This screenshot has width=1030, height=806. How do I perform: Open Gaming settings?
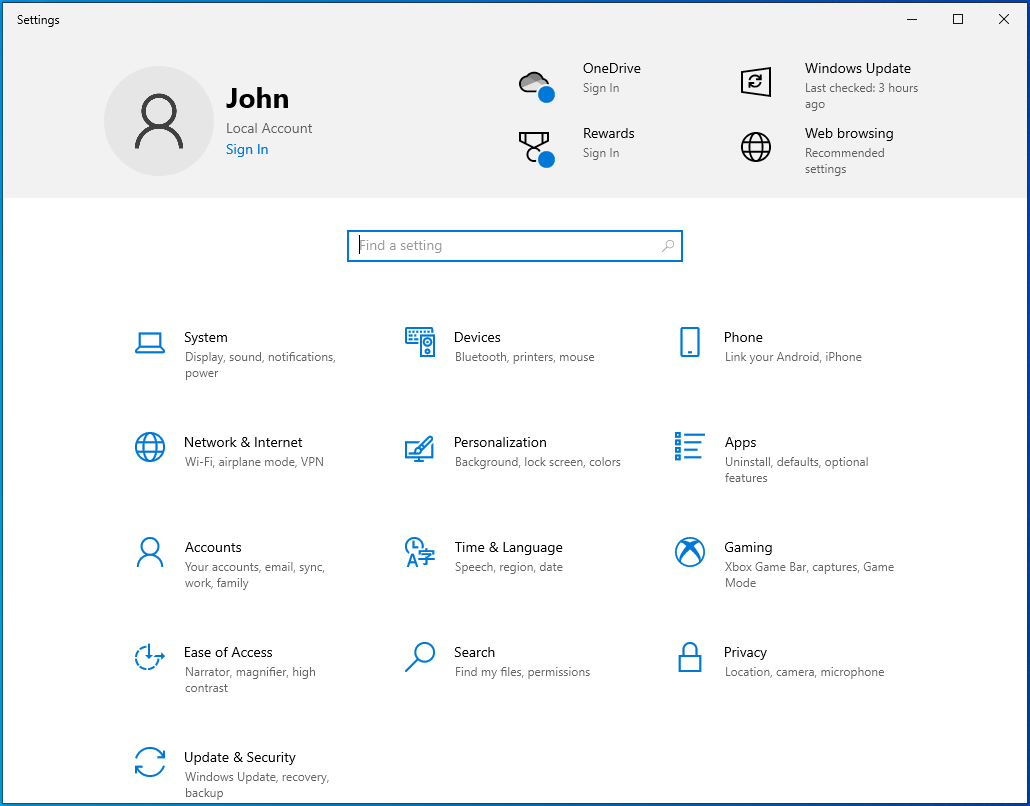tap(750, 560)
